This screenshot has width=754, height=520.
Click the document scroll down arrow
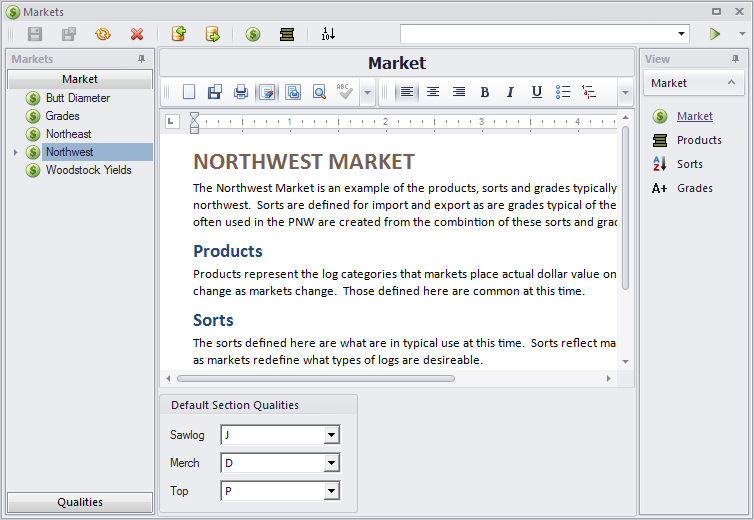coord(625,362)
